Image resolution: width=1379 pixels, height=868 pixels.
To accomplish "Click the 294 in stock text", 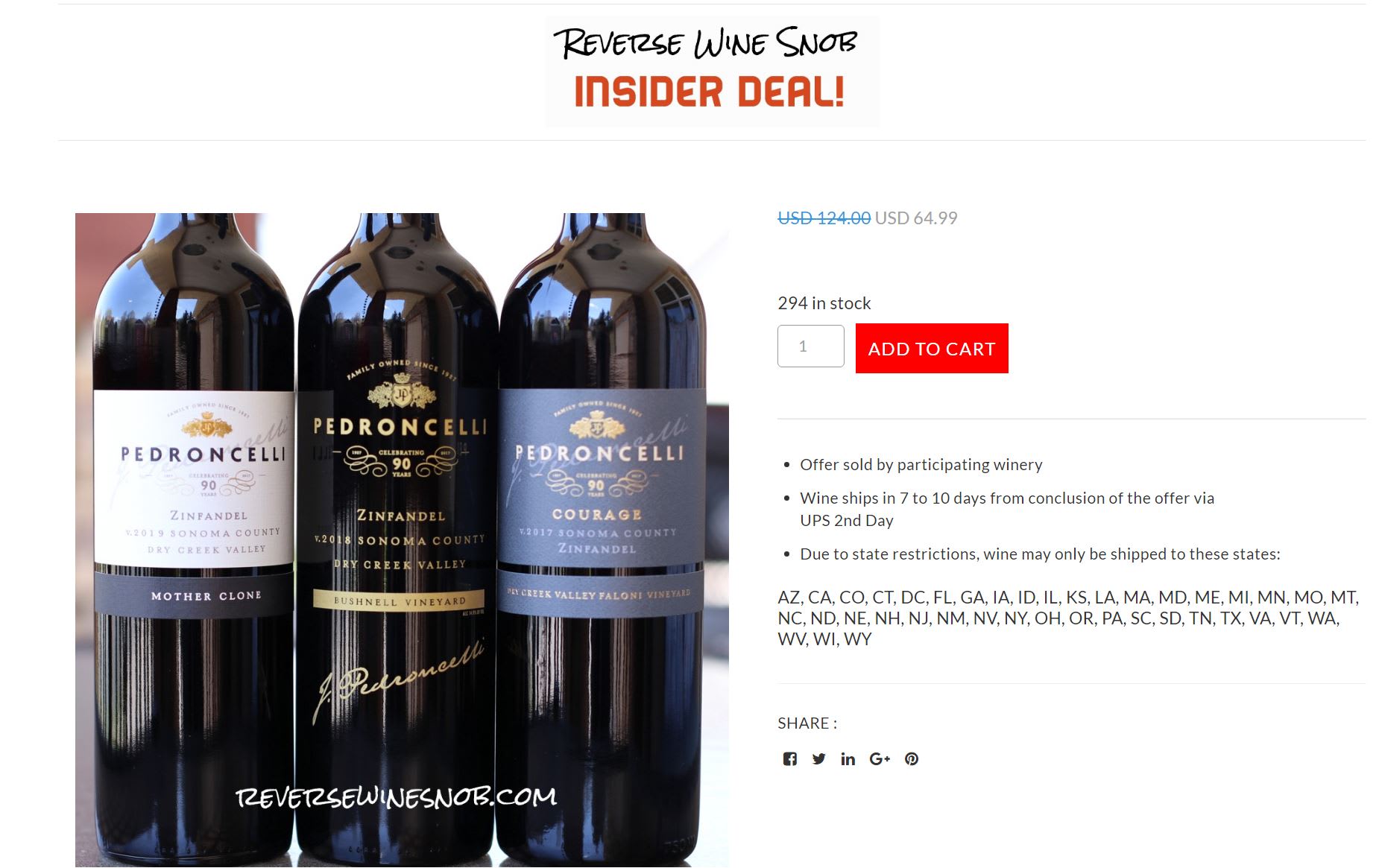I will pos(824,303).
